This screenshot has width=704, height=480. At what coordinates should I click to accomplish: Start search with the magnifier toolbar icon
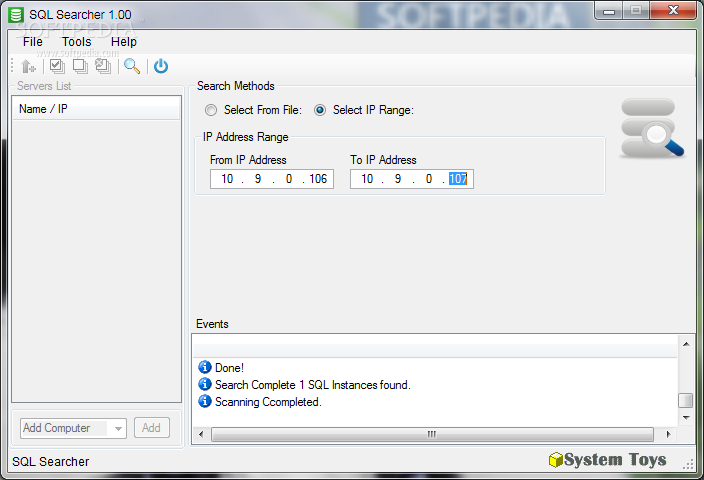[x=132, y=66]
